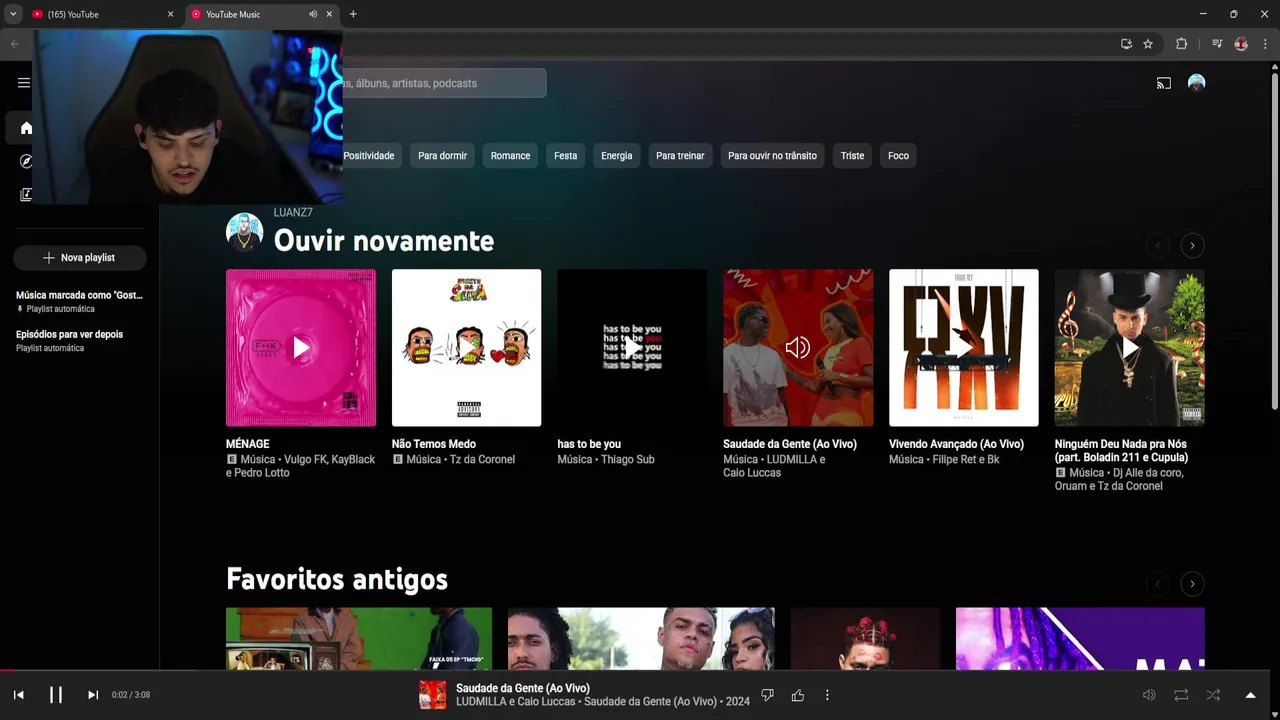The width and height of the screenshot is (1280, 720).
Task: Play Ninguém Deu Nada pra Nós cover
Action: coord(1129,348)
